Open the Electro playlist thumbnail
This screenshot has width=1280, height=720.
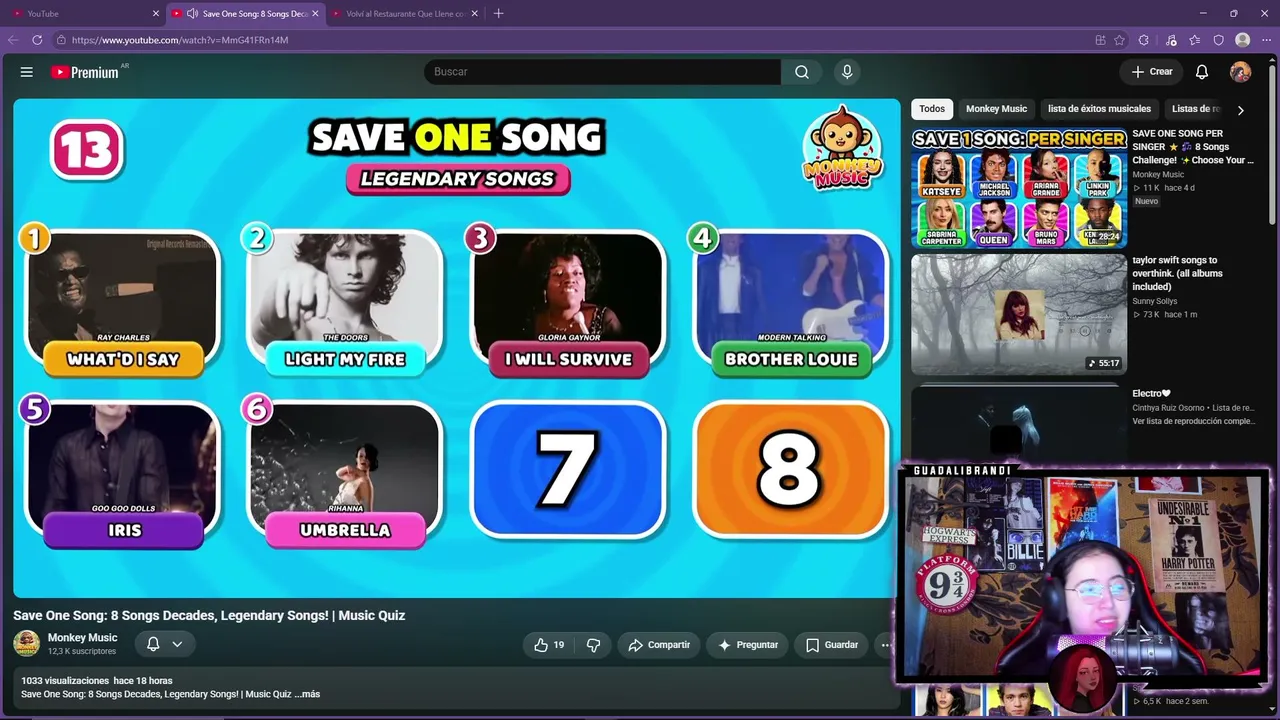click(1019, 425)
